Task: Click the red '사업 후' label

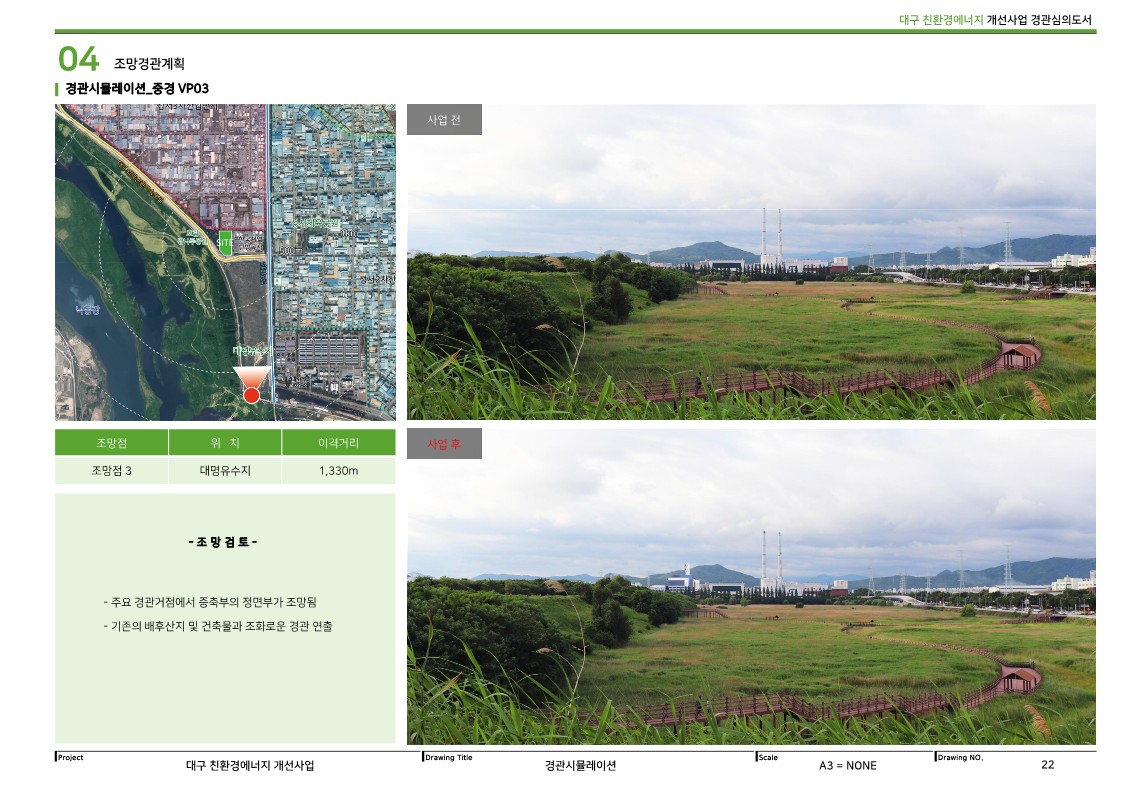Action: point(444,444)
